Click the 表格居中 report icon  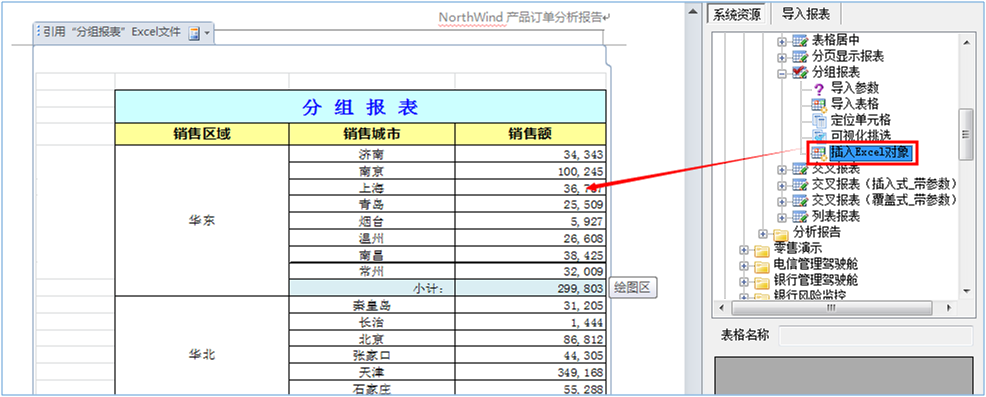click(x=800, y=41)
